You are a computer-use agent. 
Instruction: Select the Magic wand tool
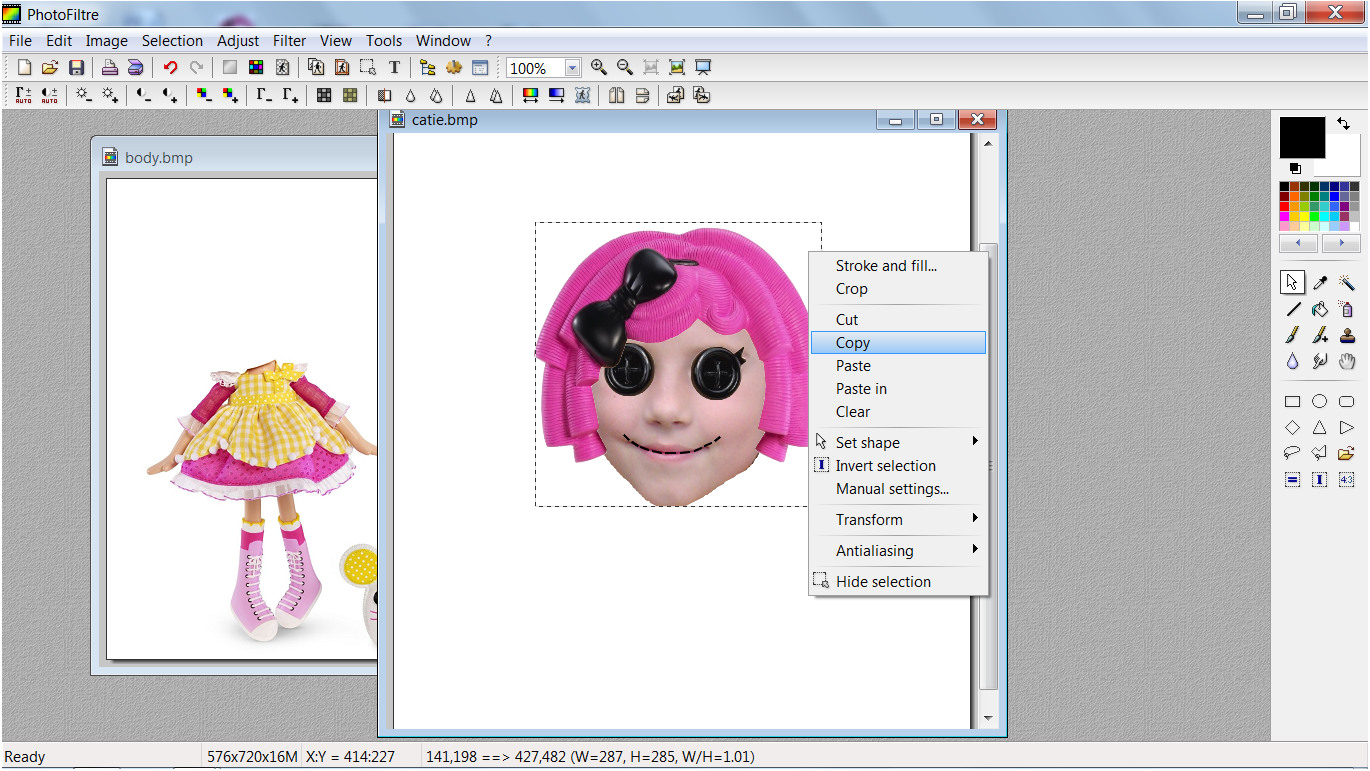point(1347,283)
